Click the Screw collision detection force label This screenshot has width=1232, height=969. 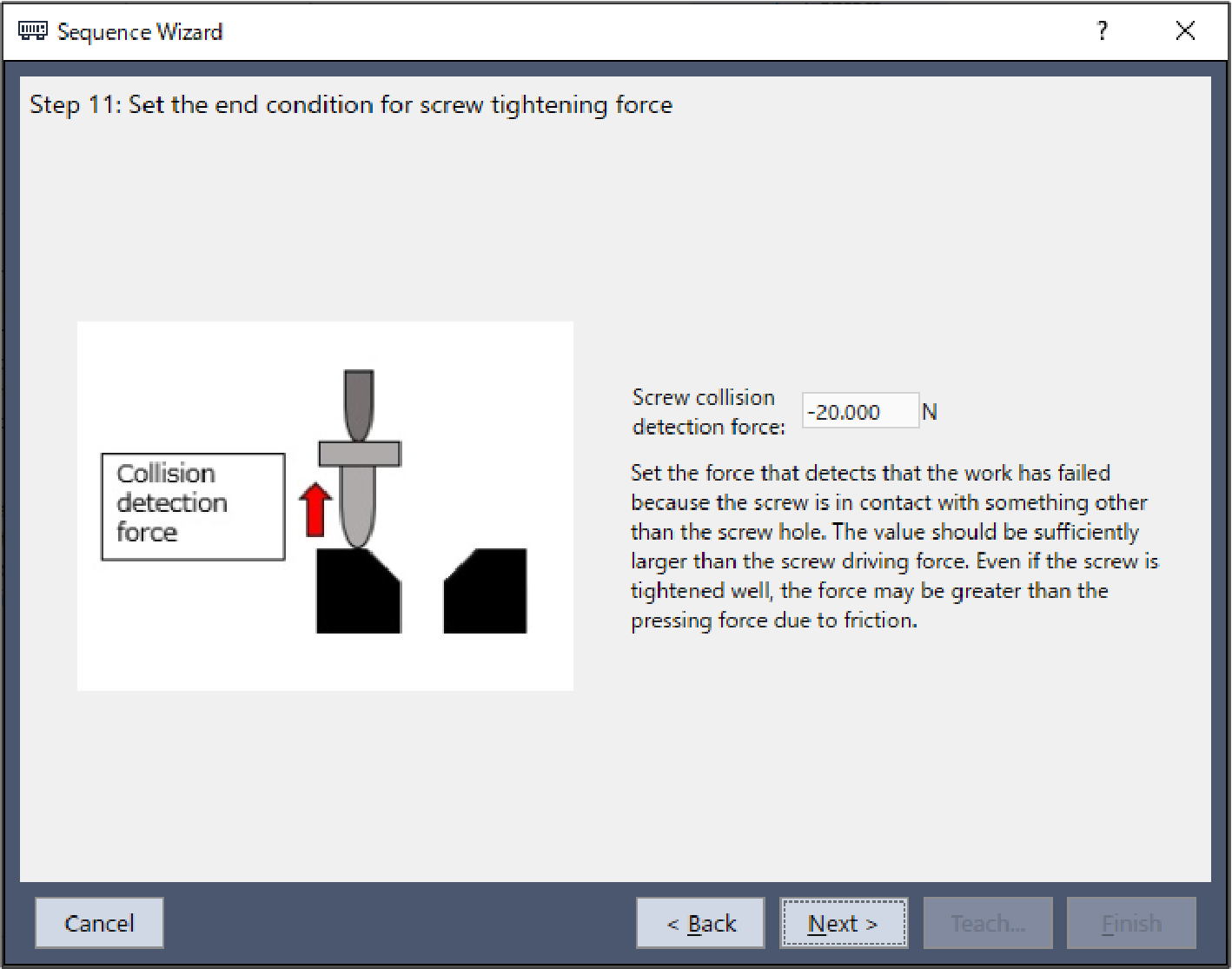708,412
